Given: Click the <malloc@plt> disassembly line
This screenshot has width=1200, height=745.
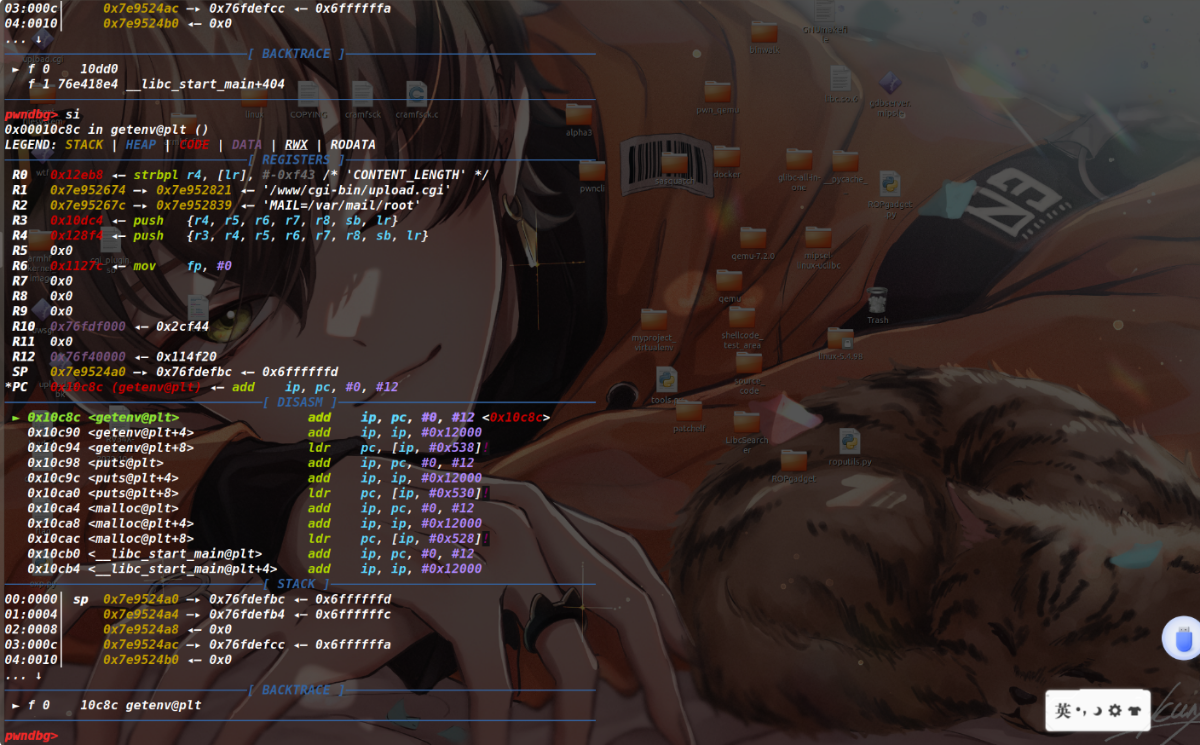Looking at the screenshot, I should tap(251, 507).
